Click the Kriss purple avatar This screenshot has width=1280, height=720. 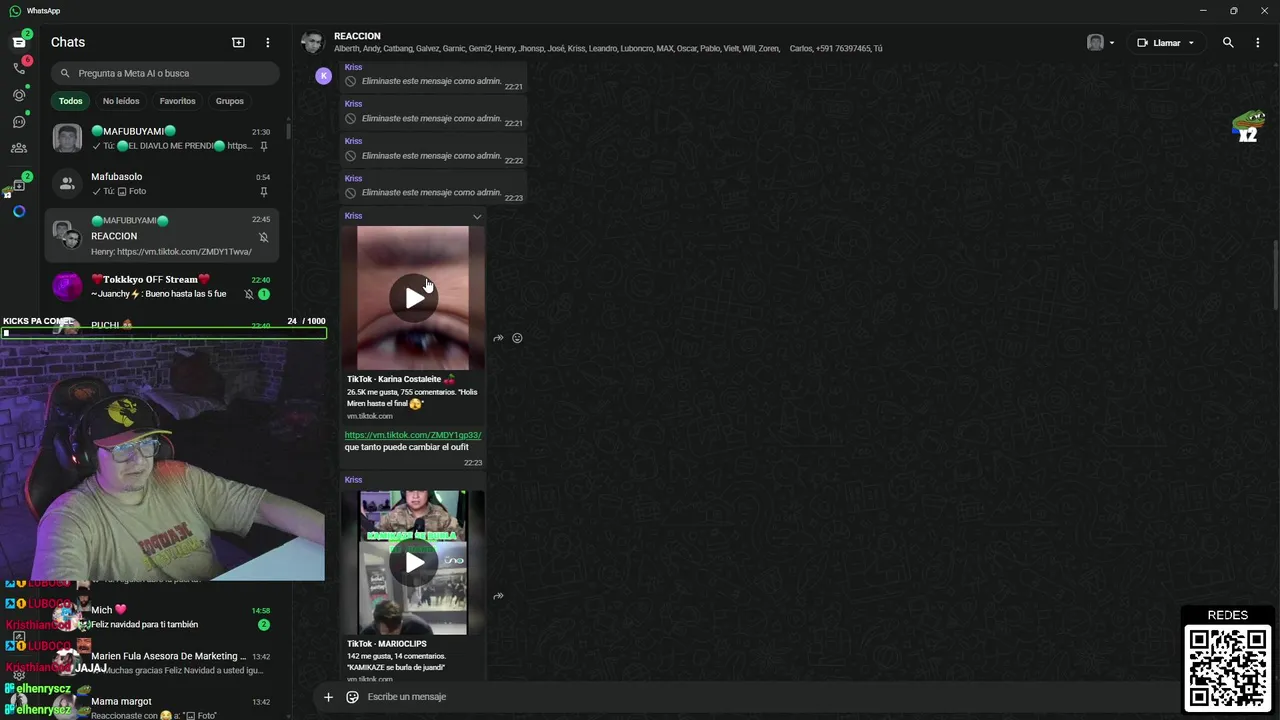[323, 75]
